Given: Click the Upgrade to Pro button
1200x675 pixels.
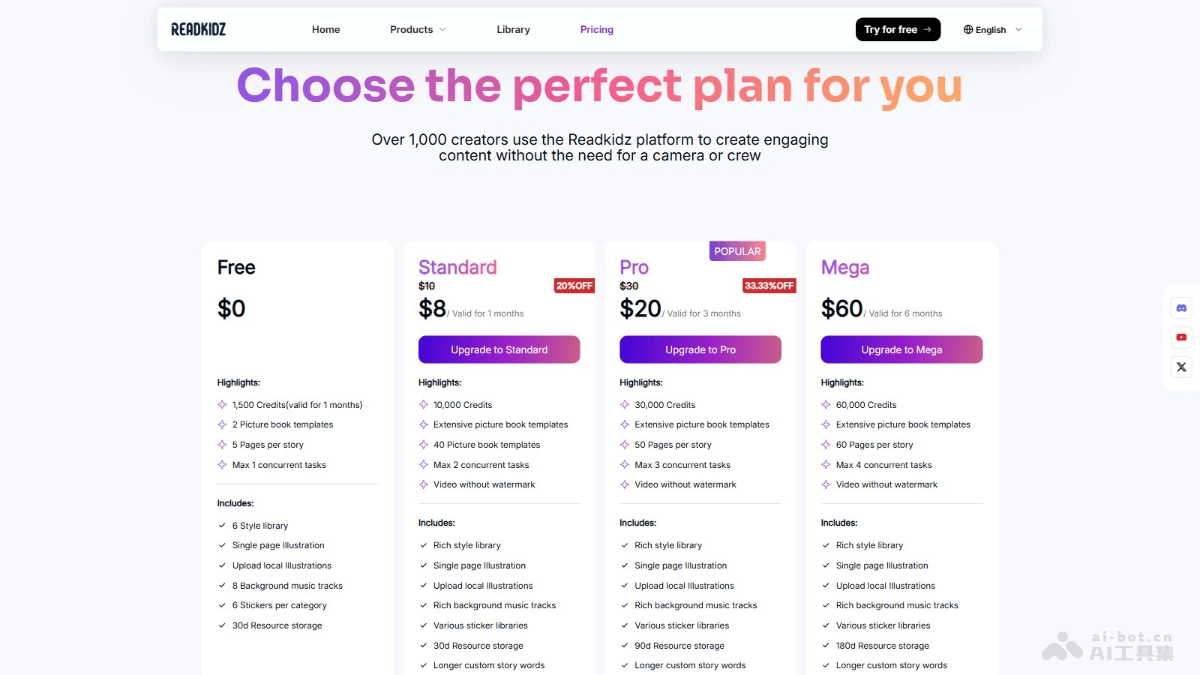Looking at the screenshot, I should point(700,350).
